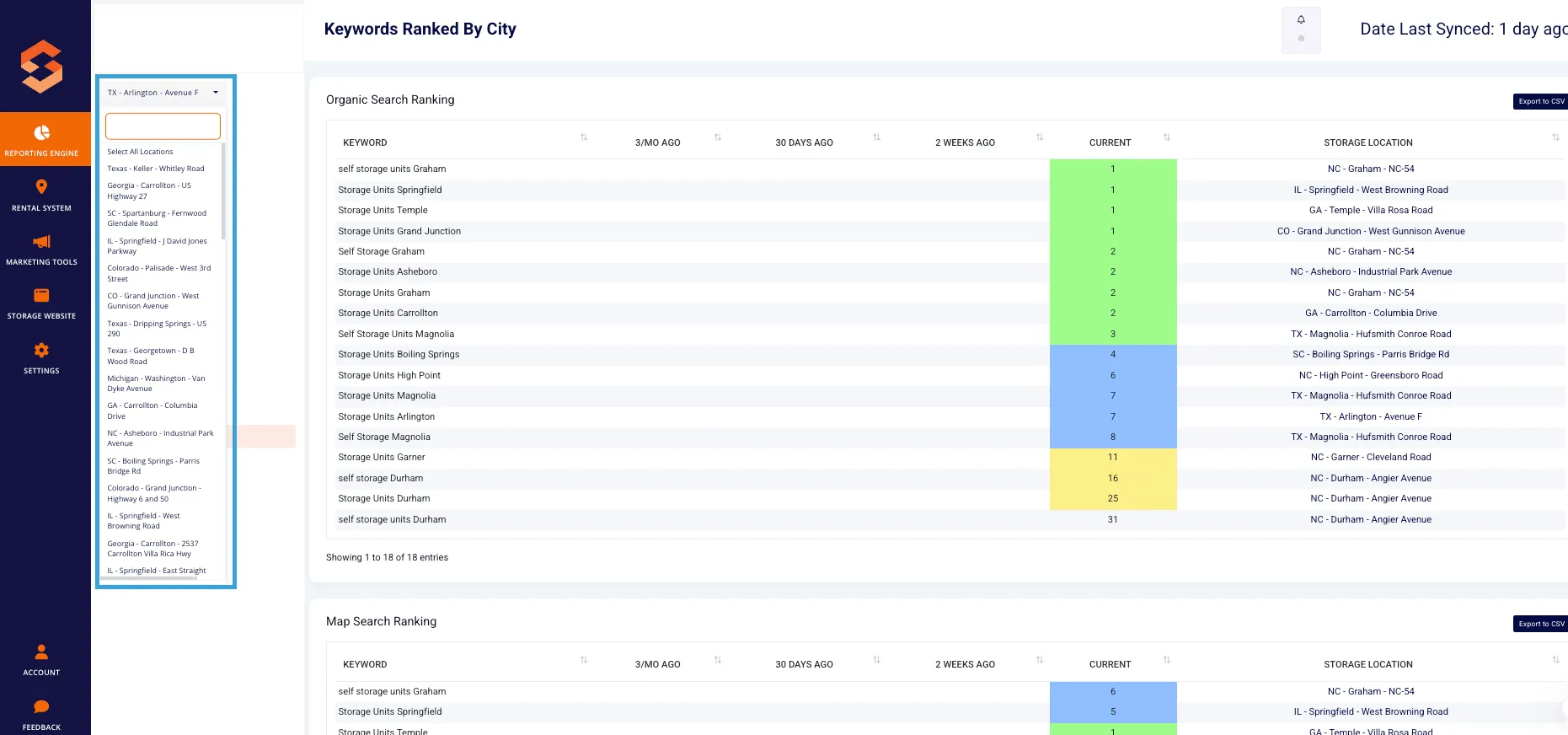The width and height of the screenshot is (1568, 735).
Task: Sort Organic table by 2 Weeks Ago
Action: coord(1039,137)
